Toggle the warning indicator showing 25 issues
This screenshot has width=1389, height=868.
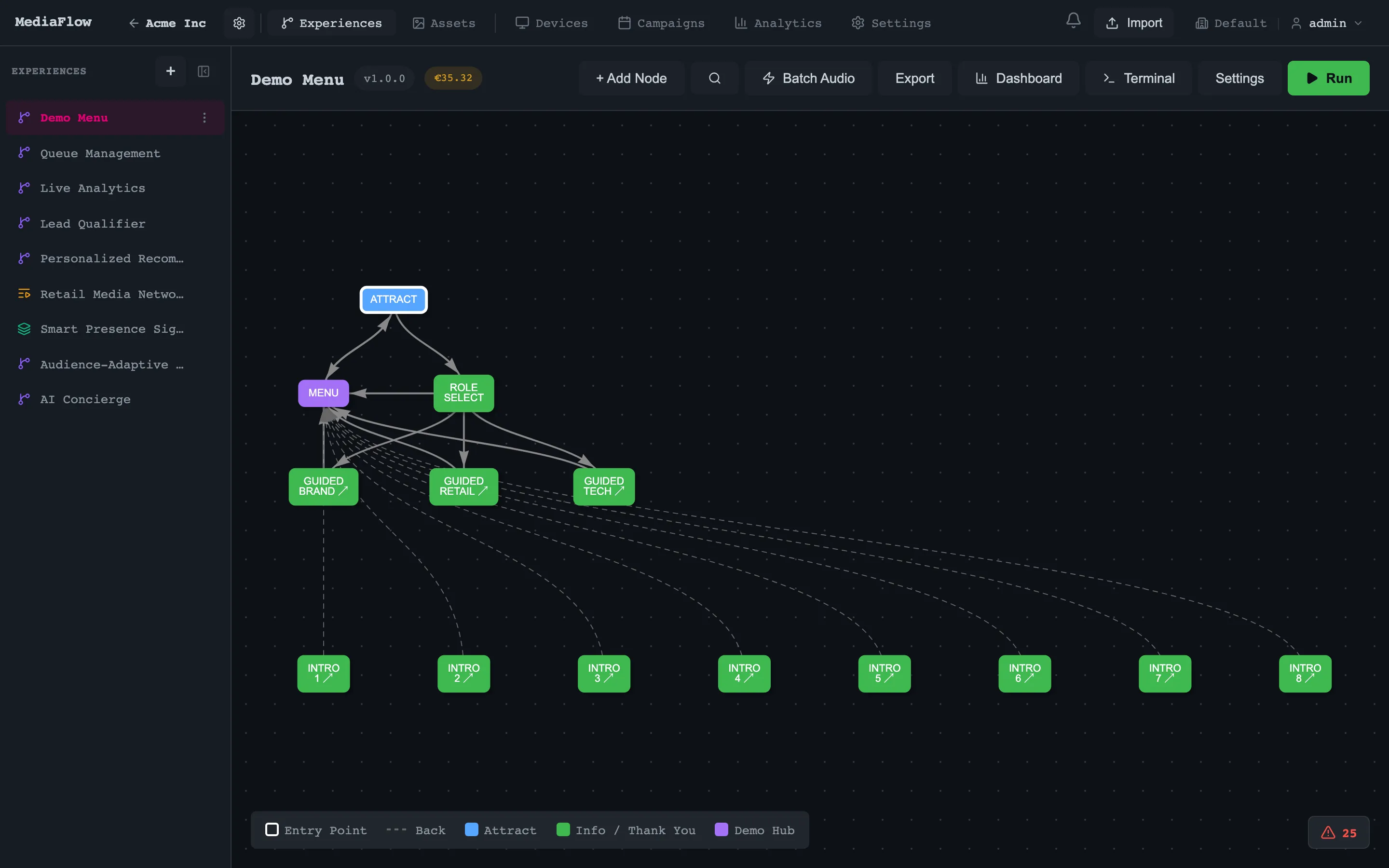coord(1338,832)
